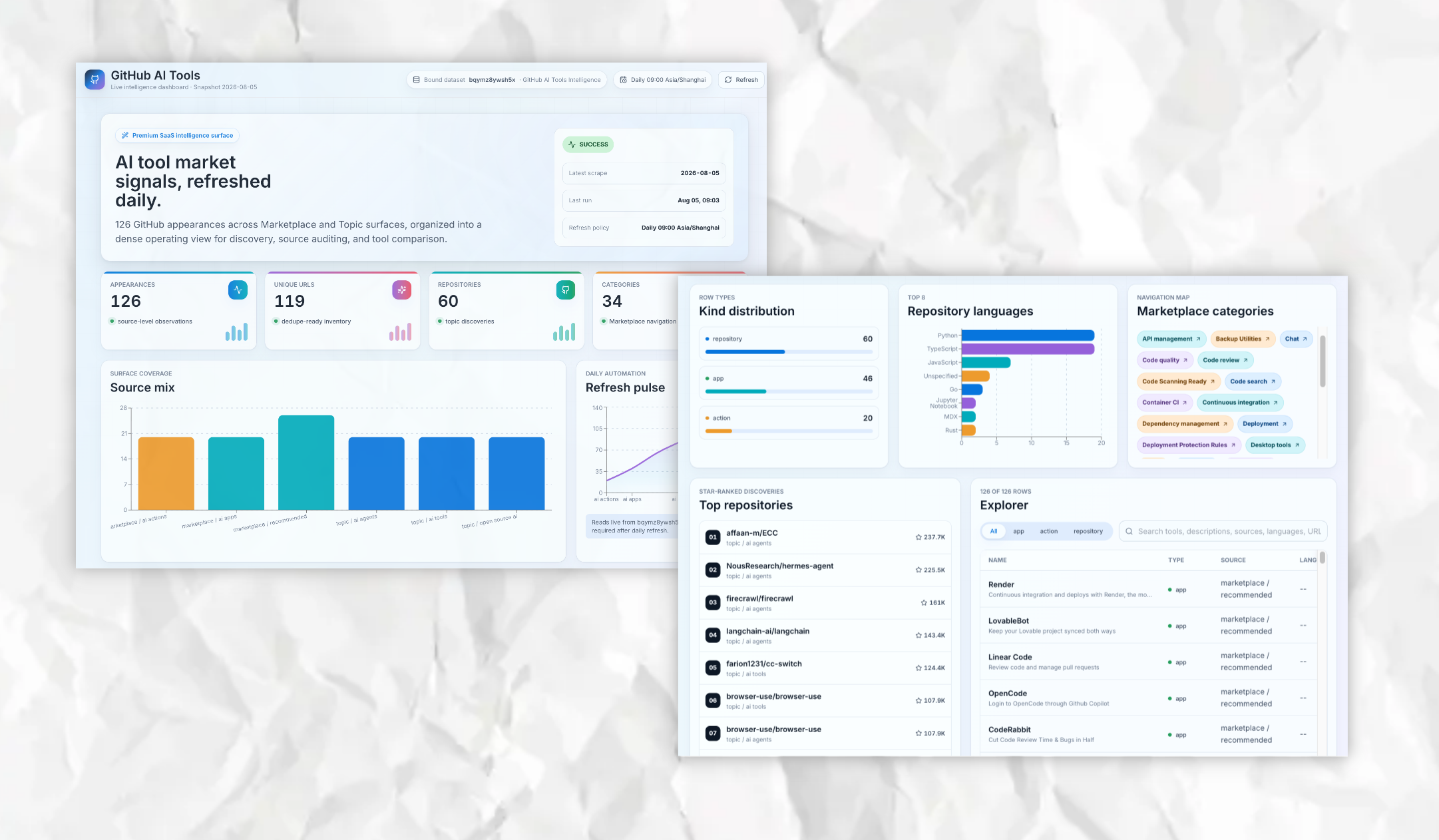Click the LovableBot row in Explorer
1439x840 pixels.
click(1148, 625)
